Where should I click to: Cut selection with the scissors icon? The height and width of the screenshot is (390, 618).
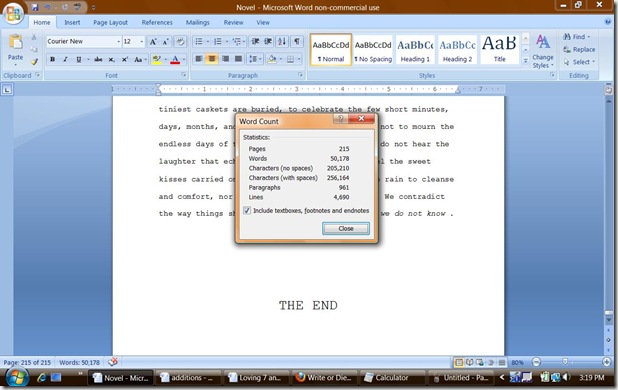click(34, 37)
